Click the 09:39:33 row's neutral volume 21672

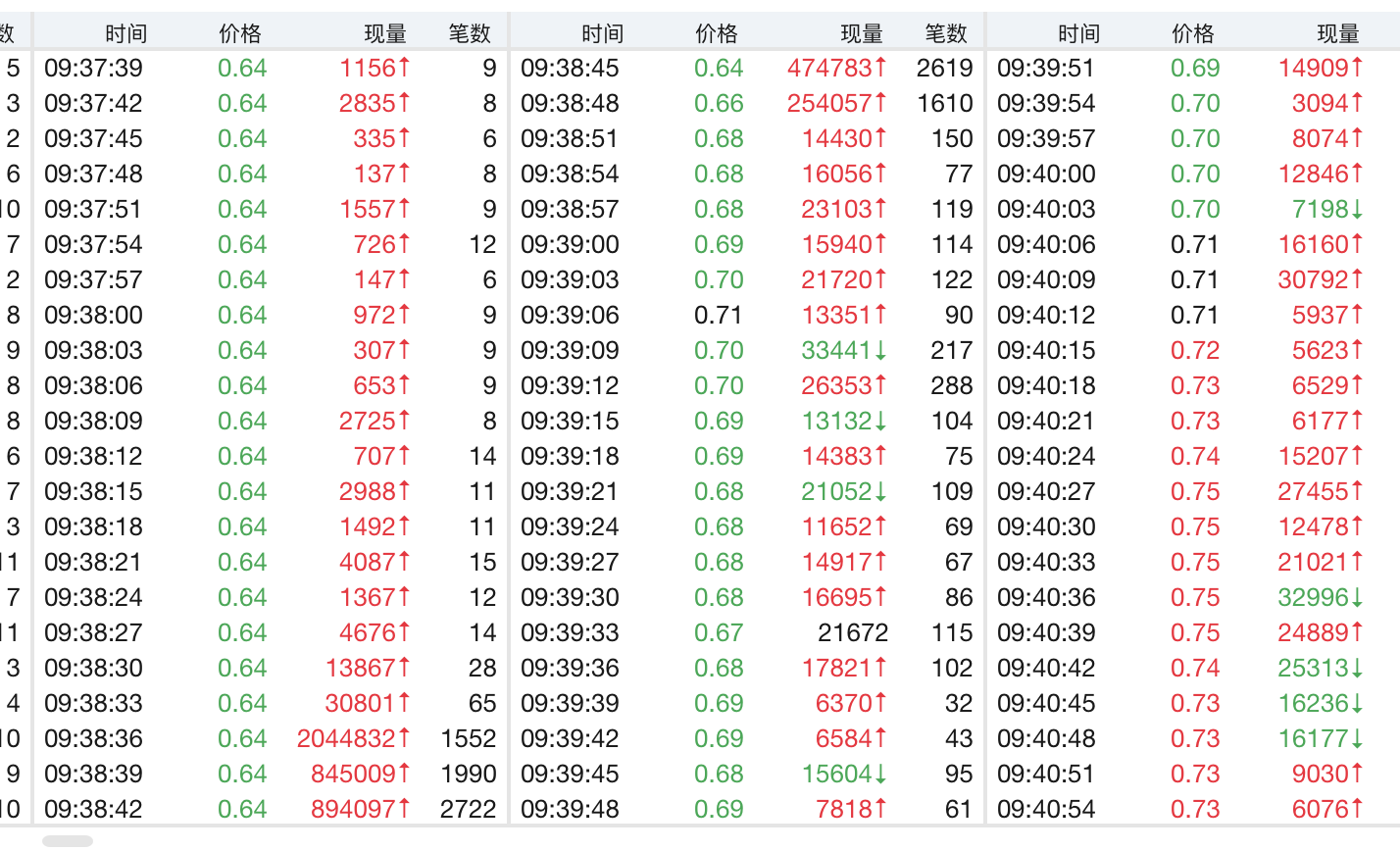click(852, 632)
